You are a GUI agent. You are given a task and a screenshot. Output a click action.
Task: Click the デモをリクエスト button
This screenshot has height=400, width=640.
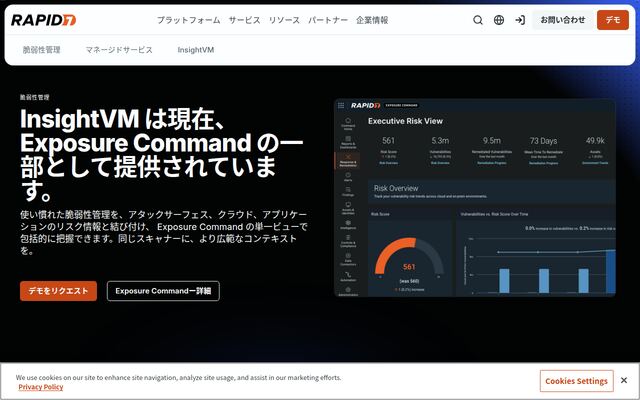(x=58, y=291)
